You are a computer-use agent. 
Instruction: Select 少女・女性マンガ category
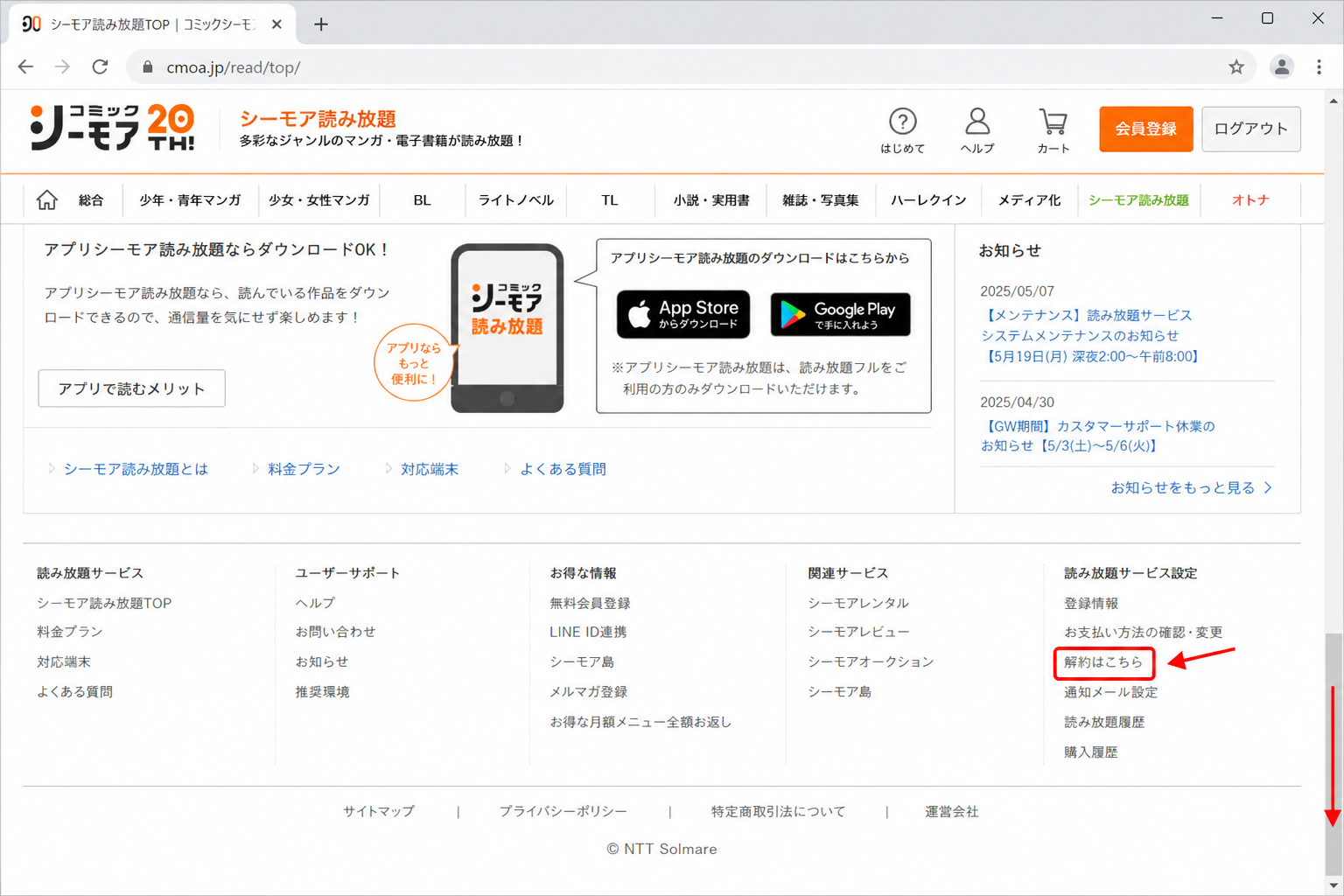pos(318,200)
